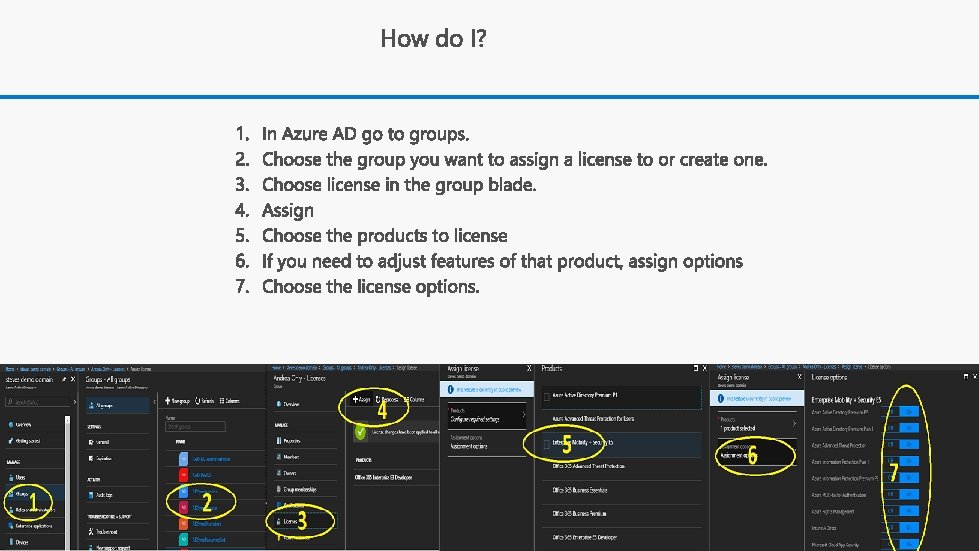The image size is (979, 551).
Task: Turn On Azure Multi-Factor Authentication
Action: click(909, 494)
